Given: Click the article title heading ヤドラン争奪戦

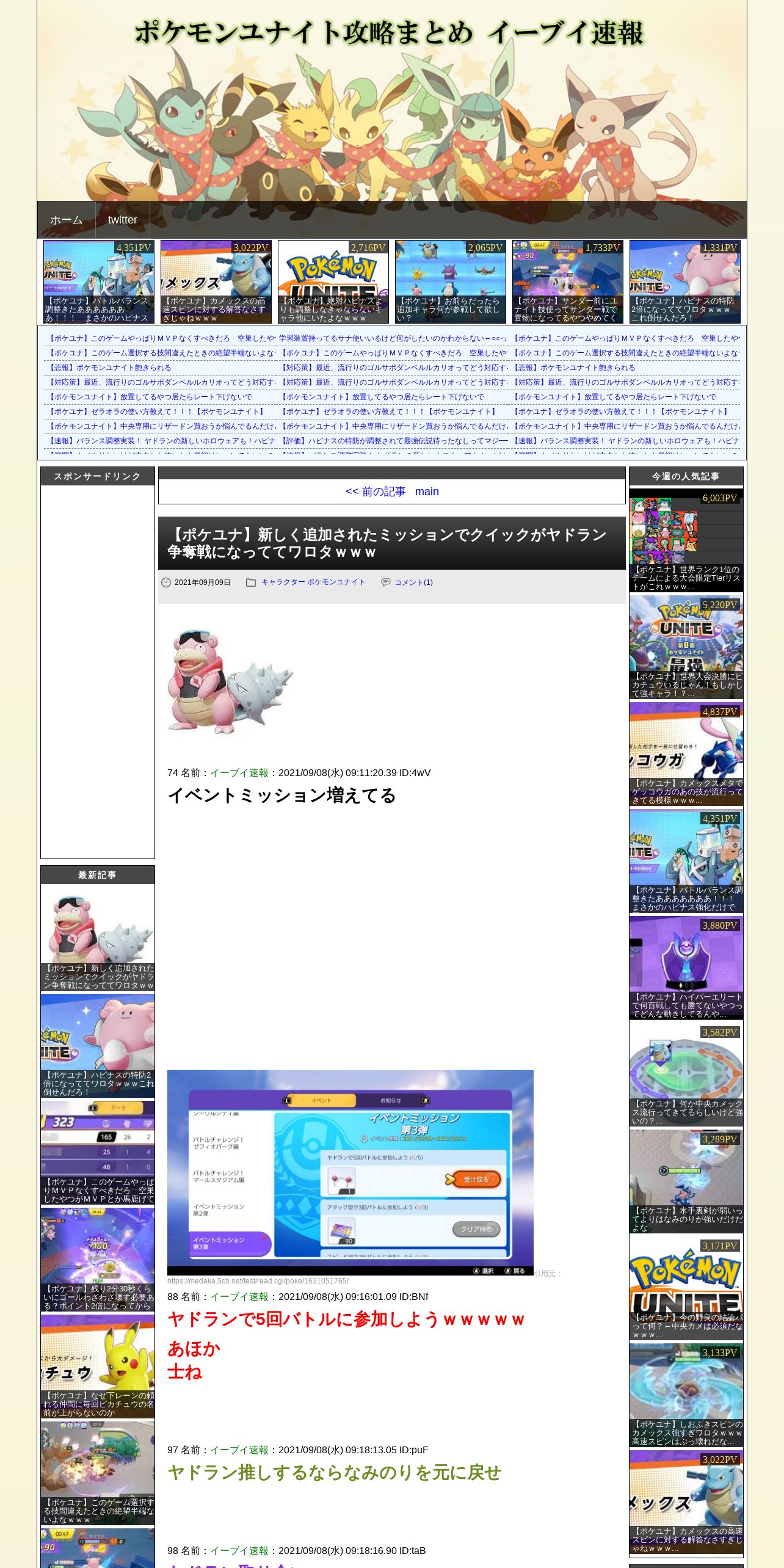Looking at the screenshot, I should [387, 543].
